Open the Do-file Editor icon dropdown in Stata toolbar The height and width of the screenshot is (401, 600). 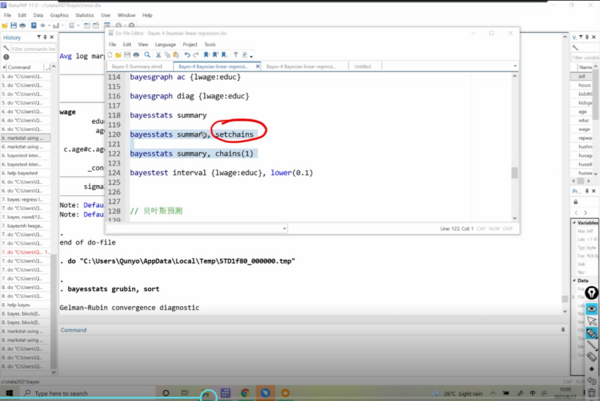78,26
